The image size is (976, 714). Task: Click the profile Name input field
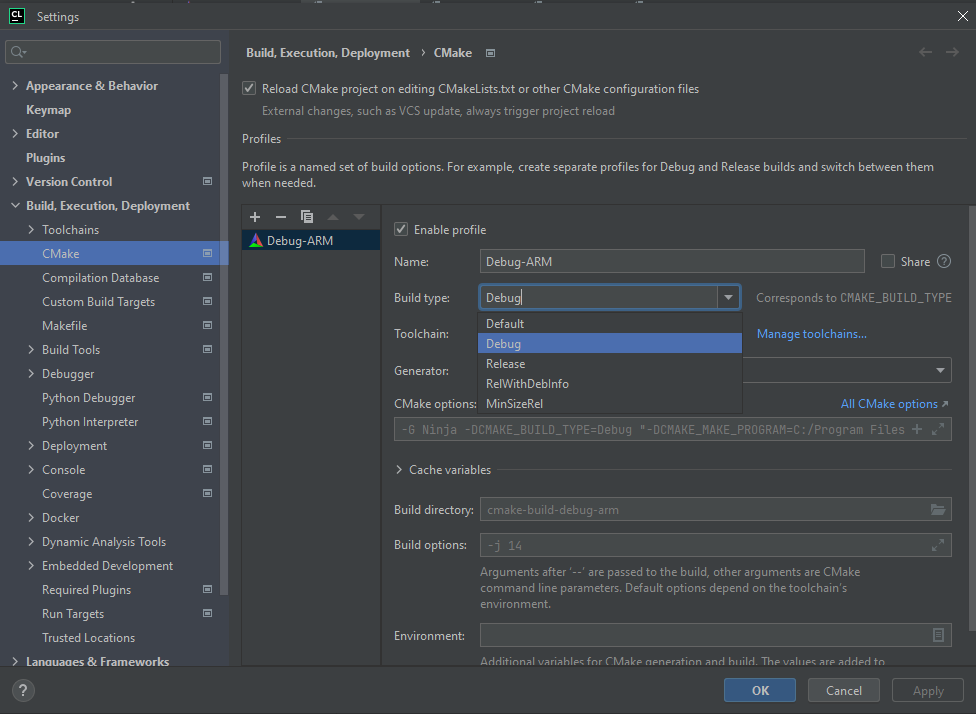coord(672,261)
